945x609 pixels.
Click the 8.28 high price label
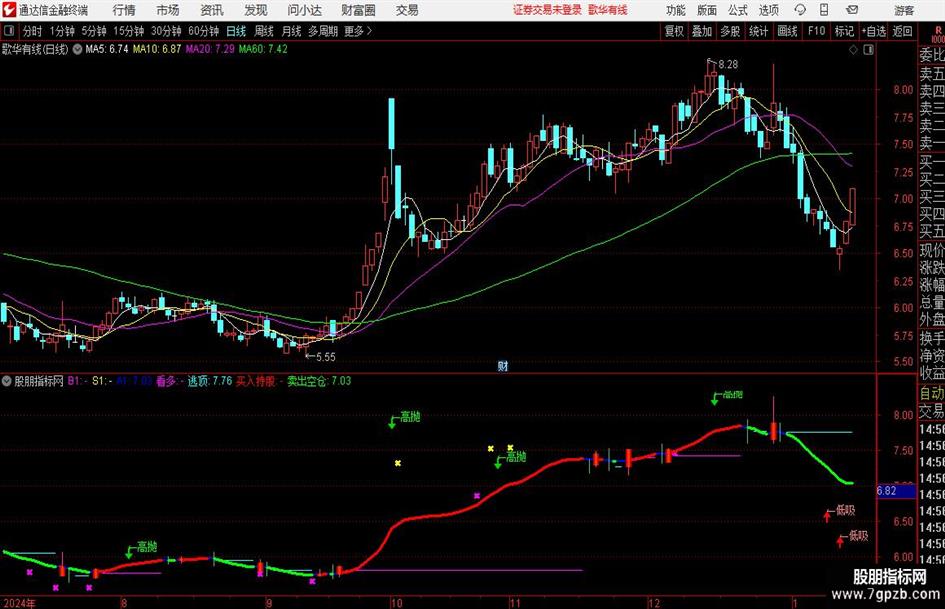point(728,65)
